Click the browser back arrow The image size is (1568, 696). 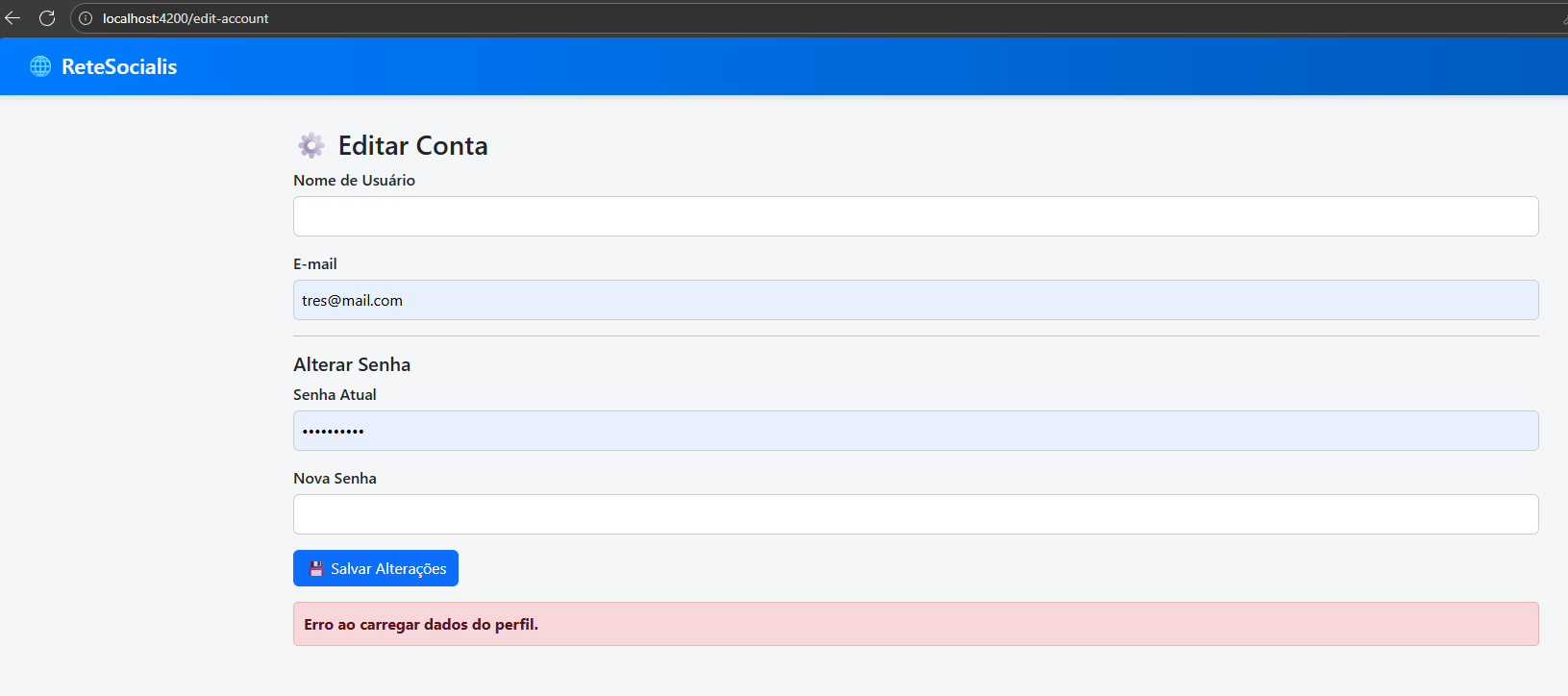12,18
